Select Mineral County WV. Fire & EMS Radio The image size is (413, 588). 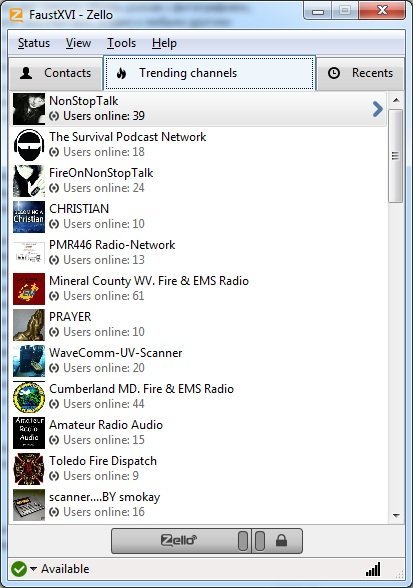[199, 288]
